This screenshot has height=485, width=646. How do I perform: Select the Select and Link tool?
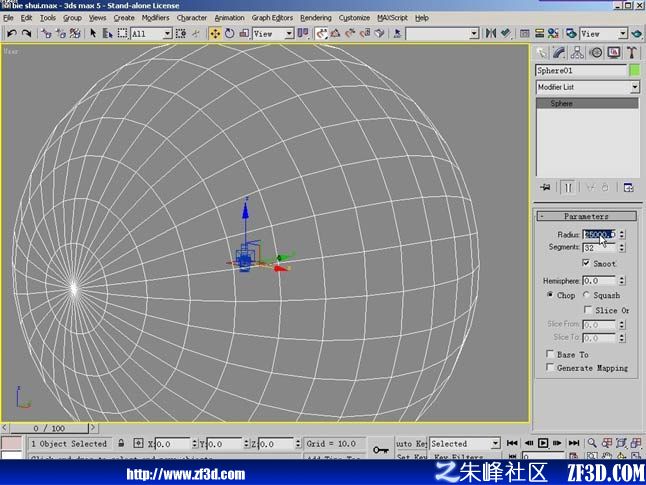tap(46, 33)
